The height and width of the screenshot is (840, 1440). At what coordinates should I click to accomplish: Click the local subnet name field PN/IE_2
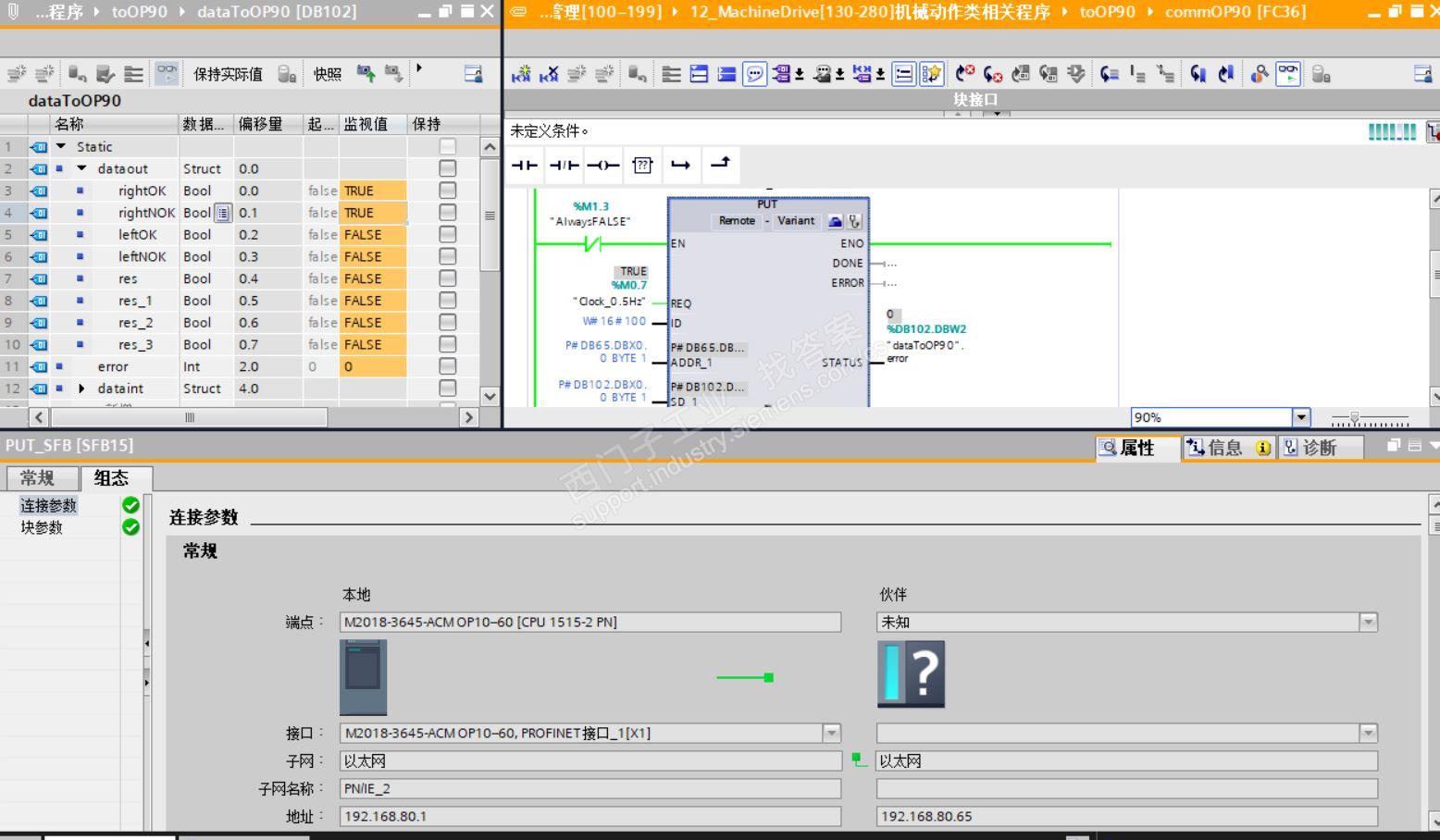pos(590,788)
